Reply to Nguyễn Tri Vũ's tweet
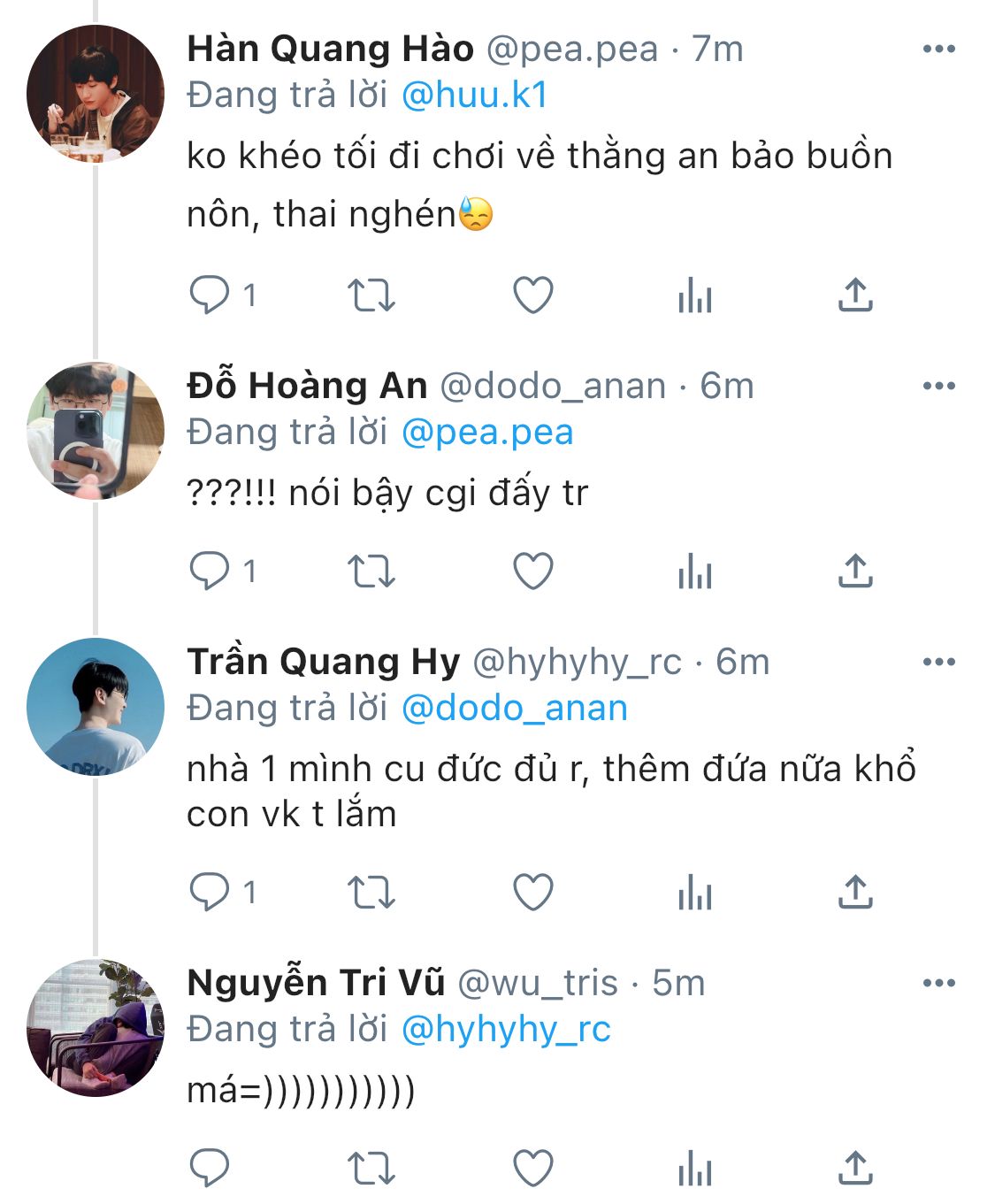The height and width of the screenshot is (1204, 995). coord(210,1169)
